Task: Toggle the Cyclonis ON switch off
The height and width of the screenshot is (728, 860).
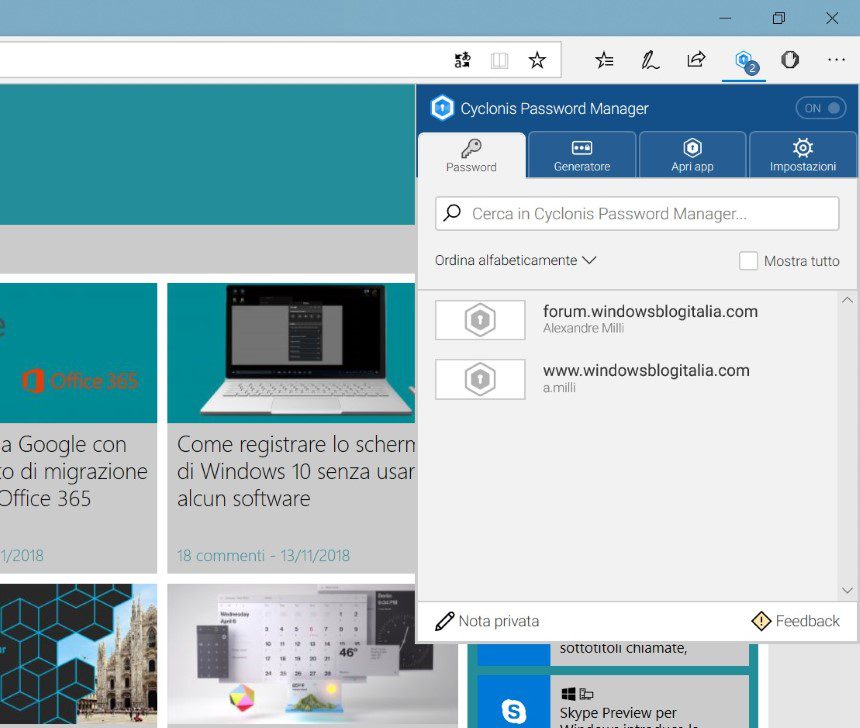Action: click(821, 108)
